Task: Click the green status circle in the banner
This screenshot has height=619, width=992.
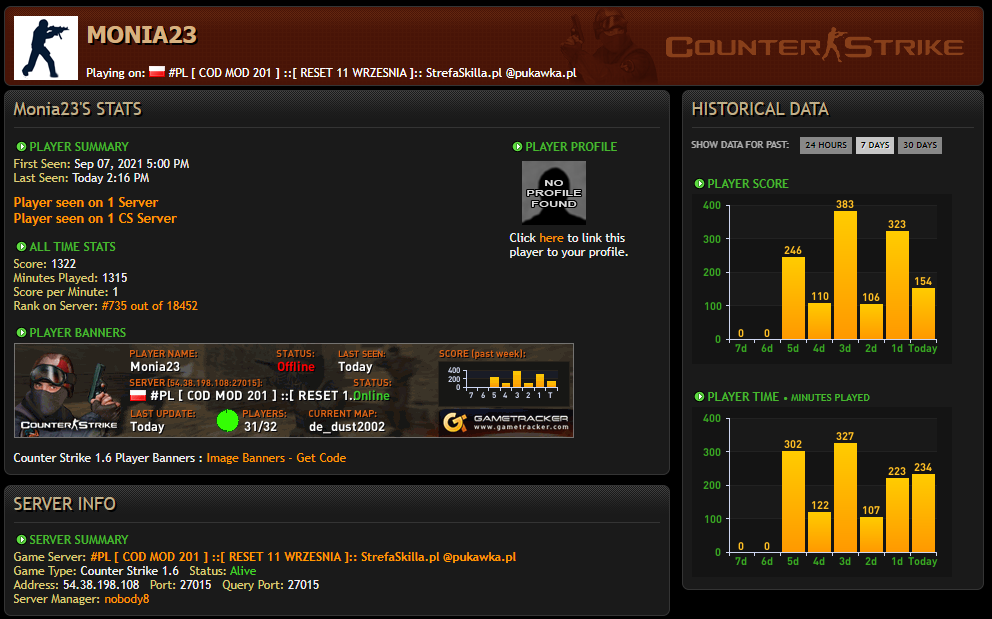Action: click(x=227, y=420)
